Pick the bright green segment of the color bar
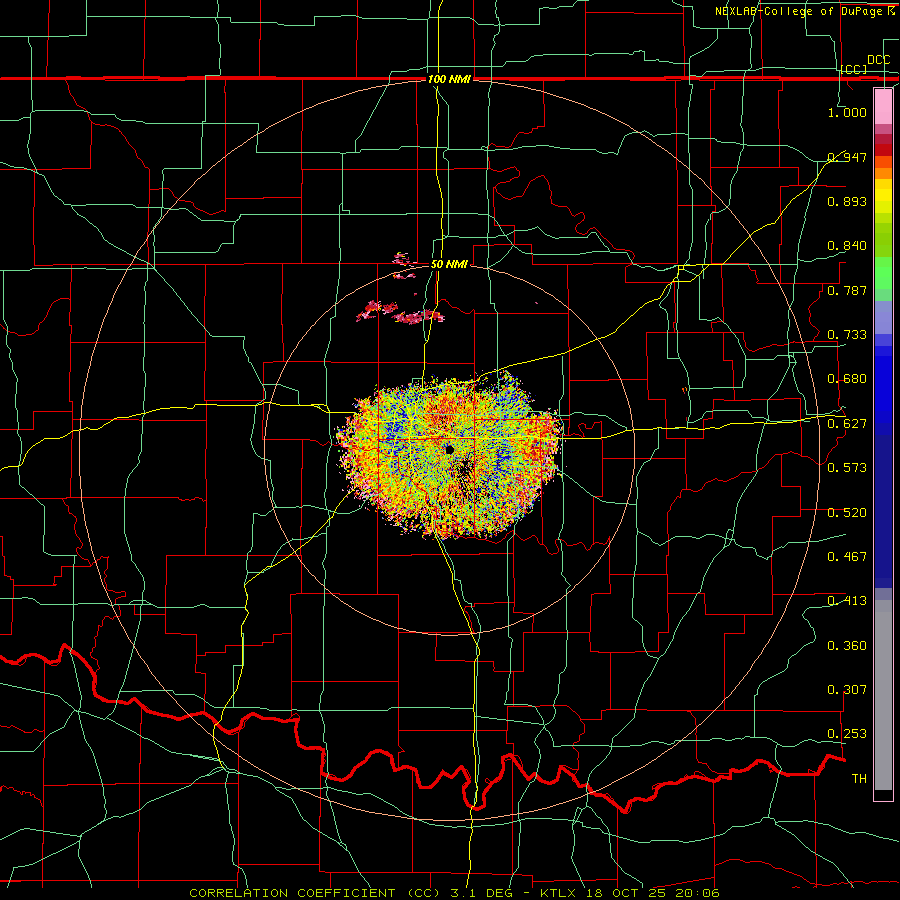Screen dimensions: 900x900 [883, 273]
